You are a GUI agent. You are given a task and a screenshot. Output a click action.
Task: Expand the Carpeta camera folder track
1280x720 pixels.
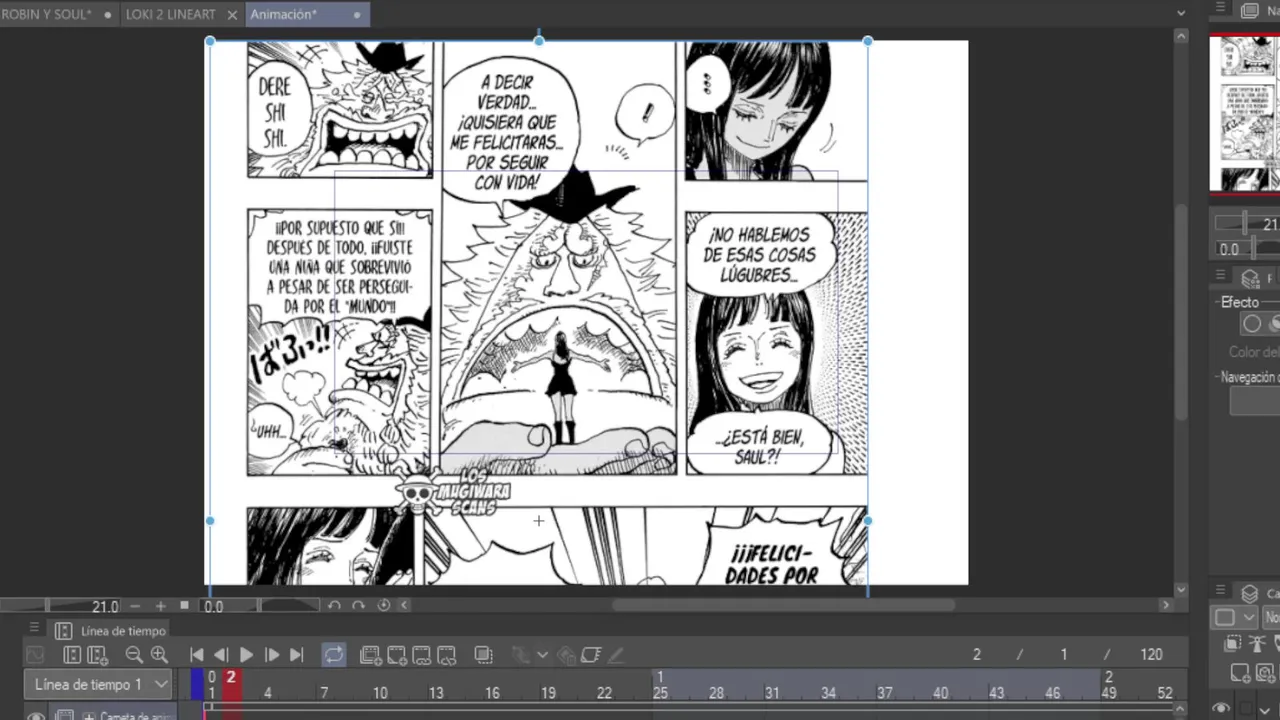coord(89,716)
